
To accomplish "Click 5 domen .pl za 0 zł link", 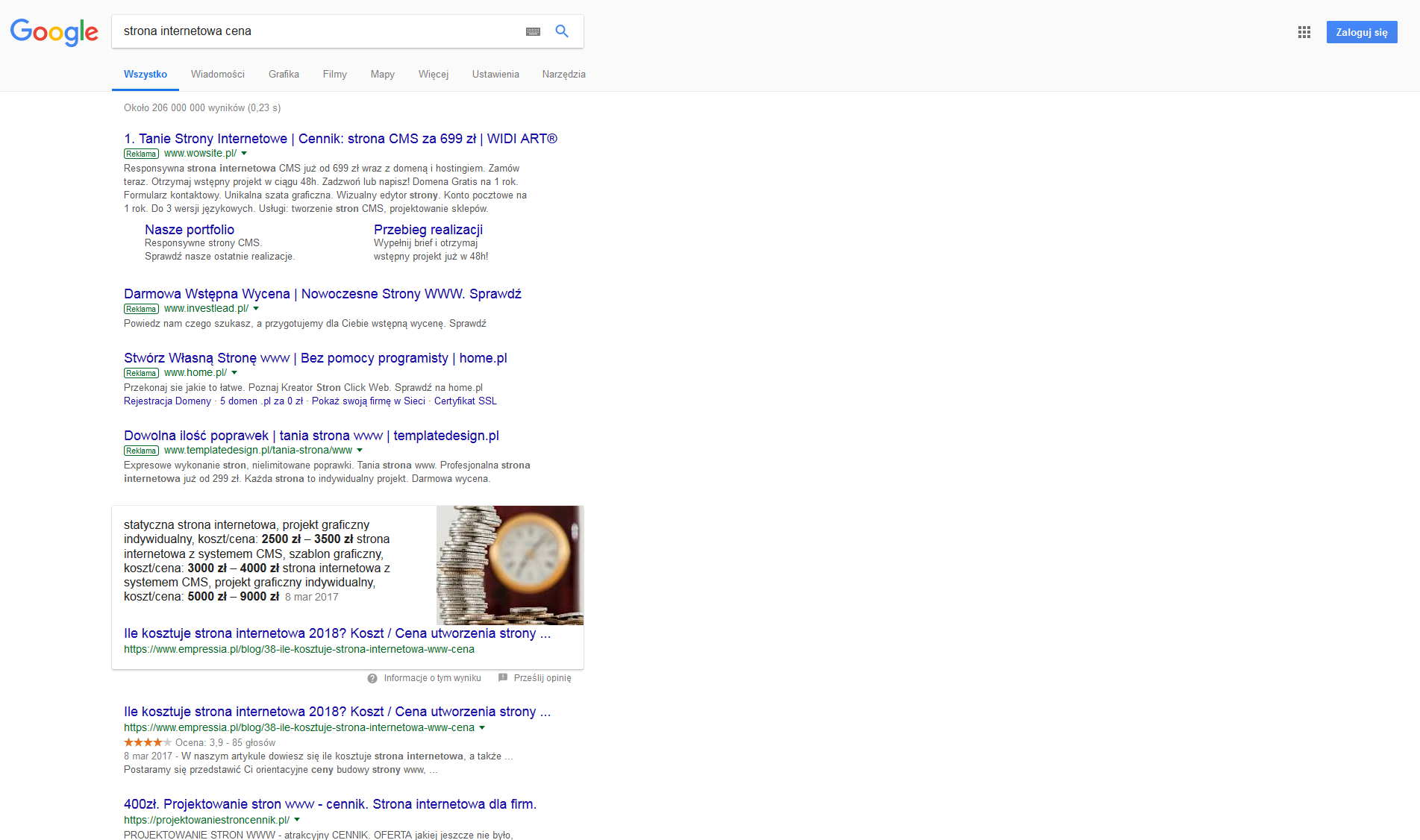I will click(261, 401).
